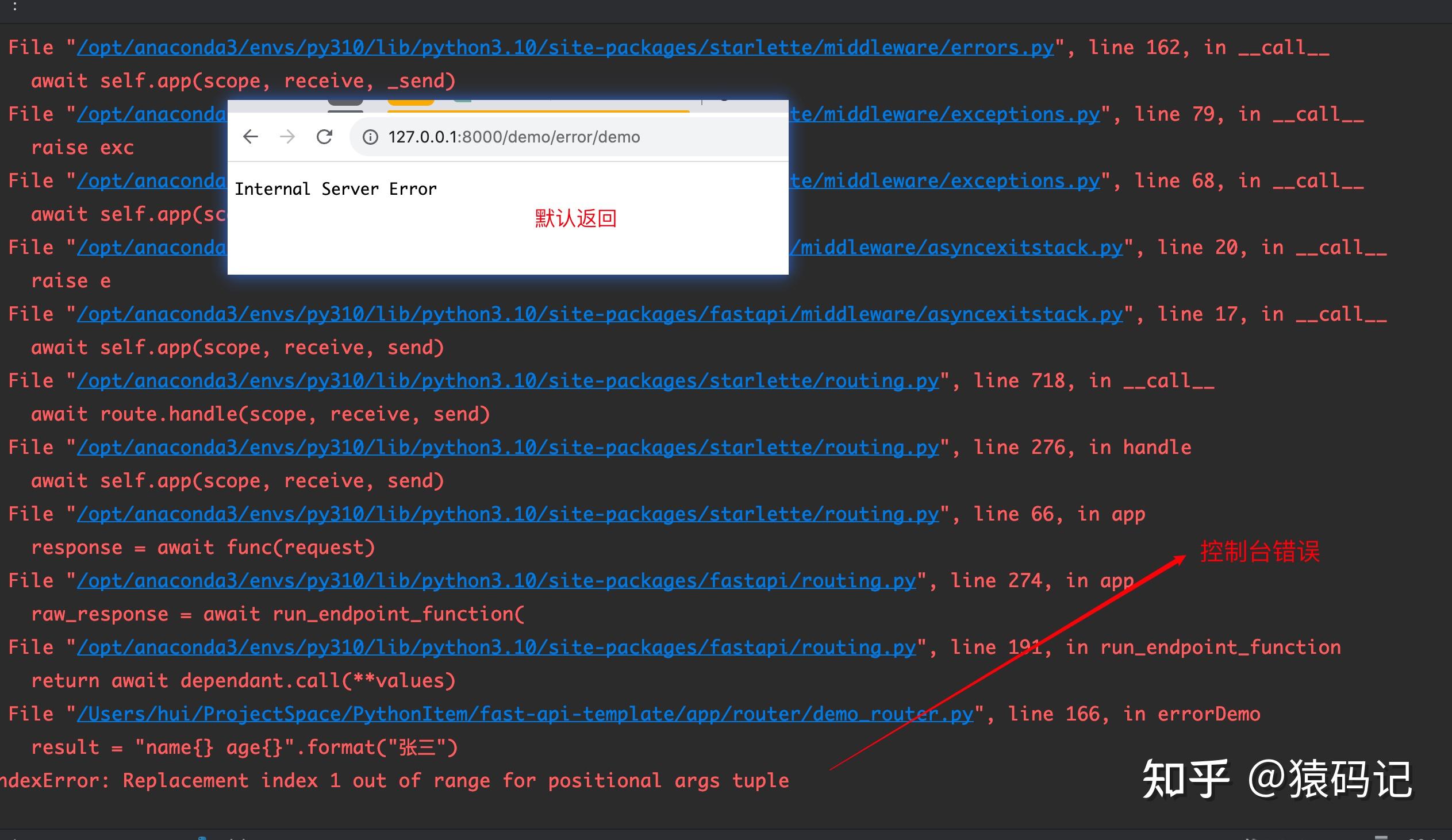Viewport: 1452px width, 840px height.
Task: Open site information via the info icon
Action: [x=370, y=137]
